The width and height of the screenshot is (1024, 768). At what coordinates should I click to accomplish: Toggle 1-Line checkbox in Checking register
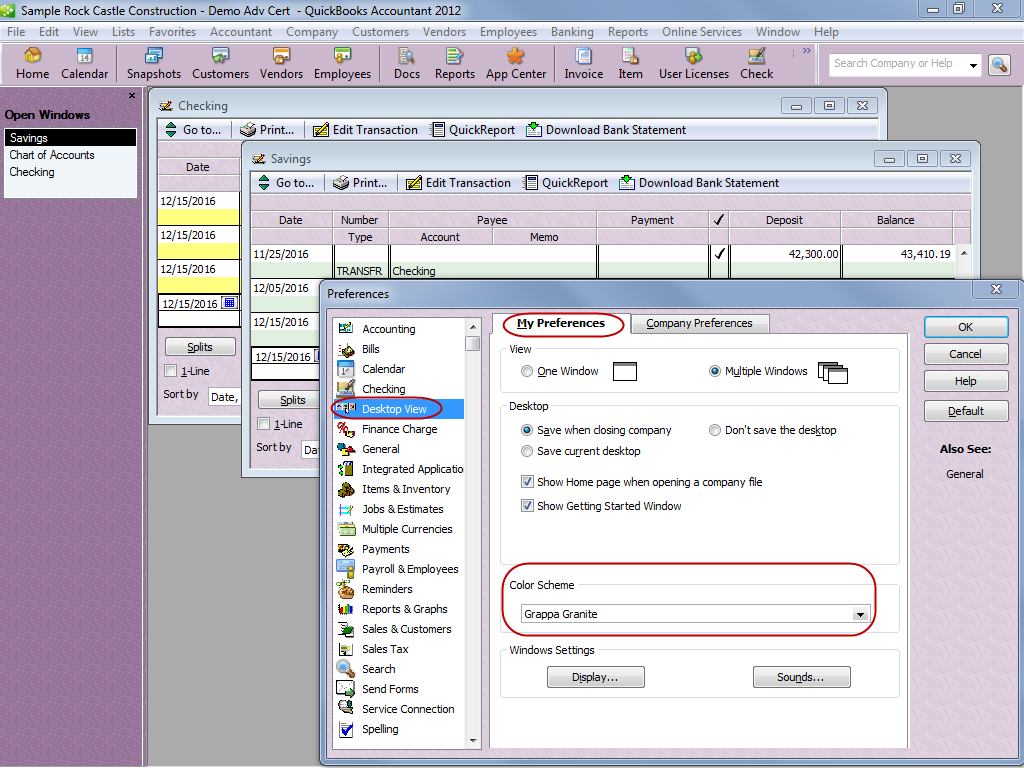pyautogui.click(x=171, y=371)
